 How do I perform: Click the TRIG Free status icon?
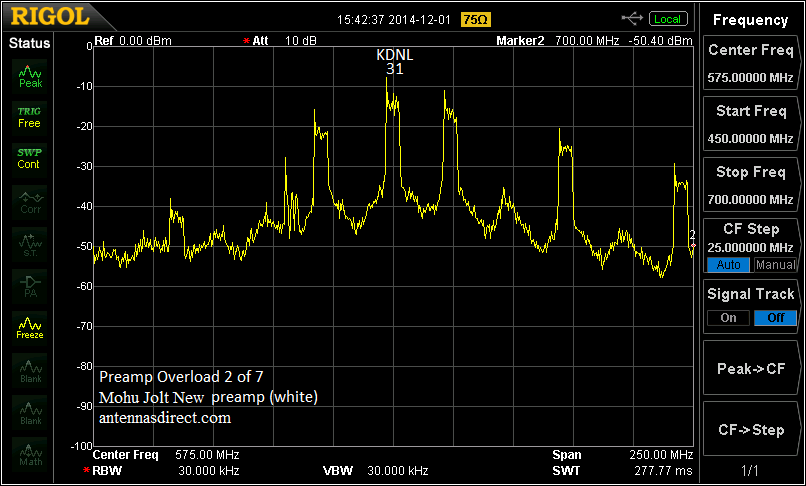pyautogui.click(x=30, y=117)
